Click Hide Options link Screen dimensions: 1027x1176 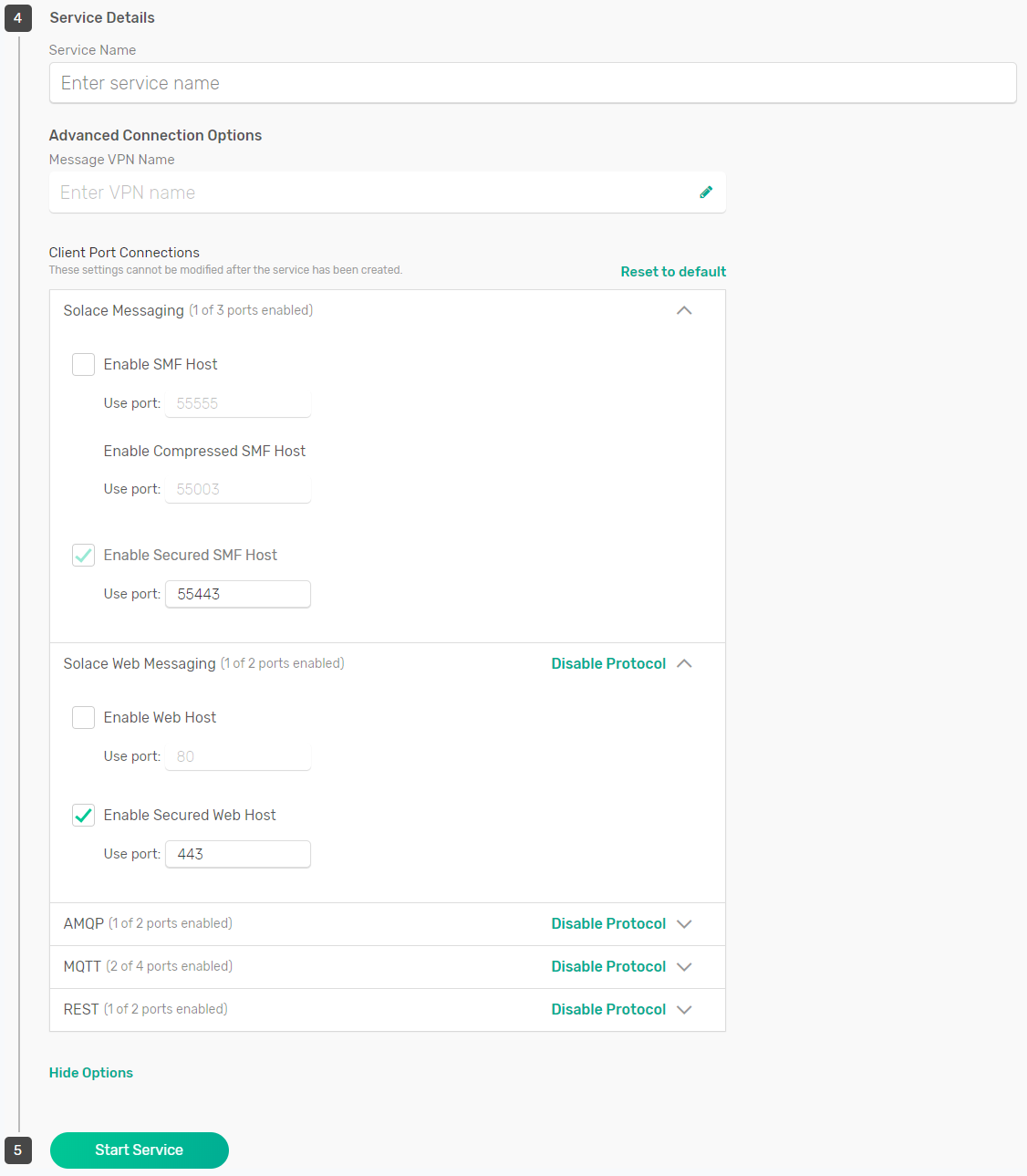91,1073
